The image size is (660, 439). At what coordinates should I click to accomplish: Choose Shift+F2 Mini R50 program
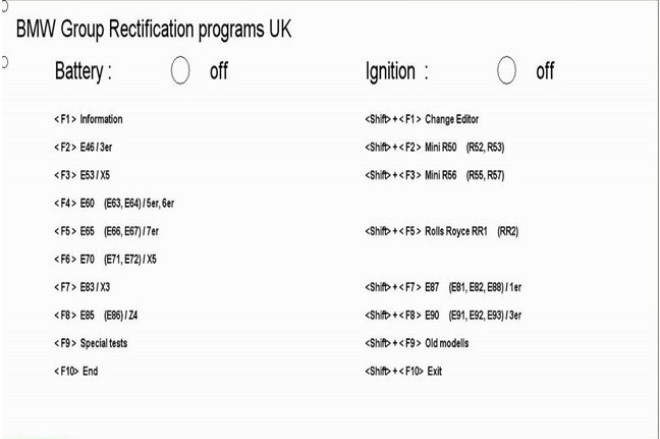click(435, 147)
